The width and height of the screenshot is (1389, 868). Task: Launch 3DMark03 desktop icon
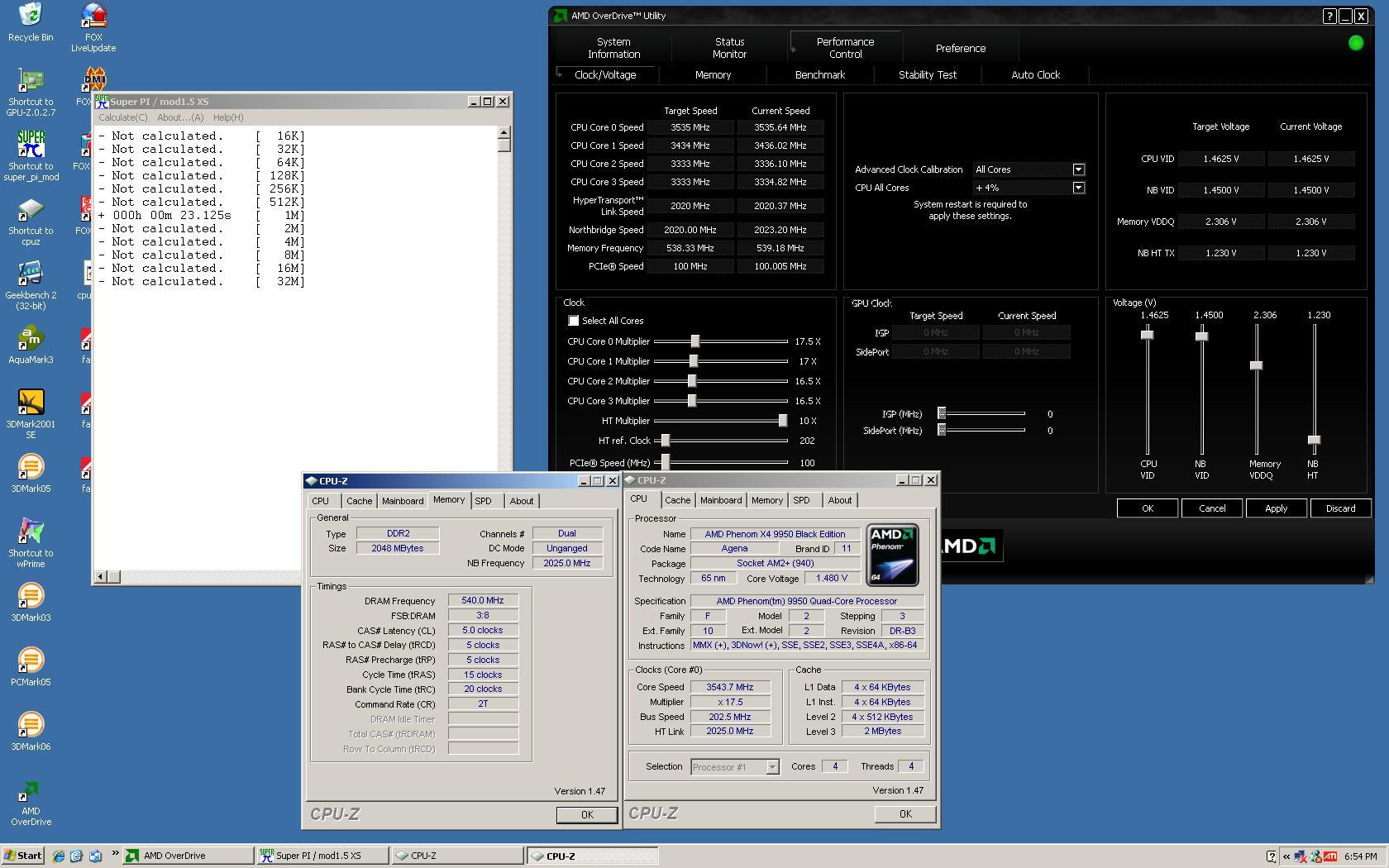(x=31, y=603)
